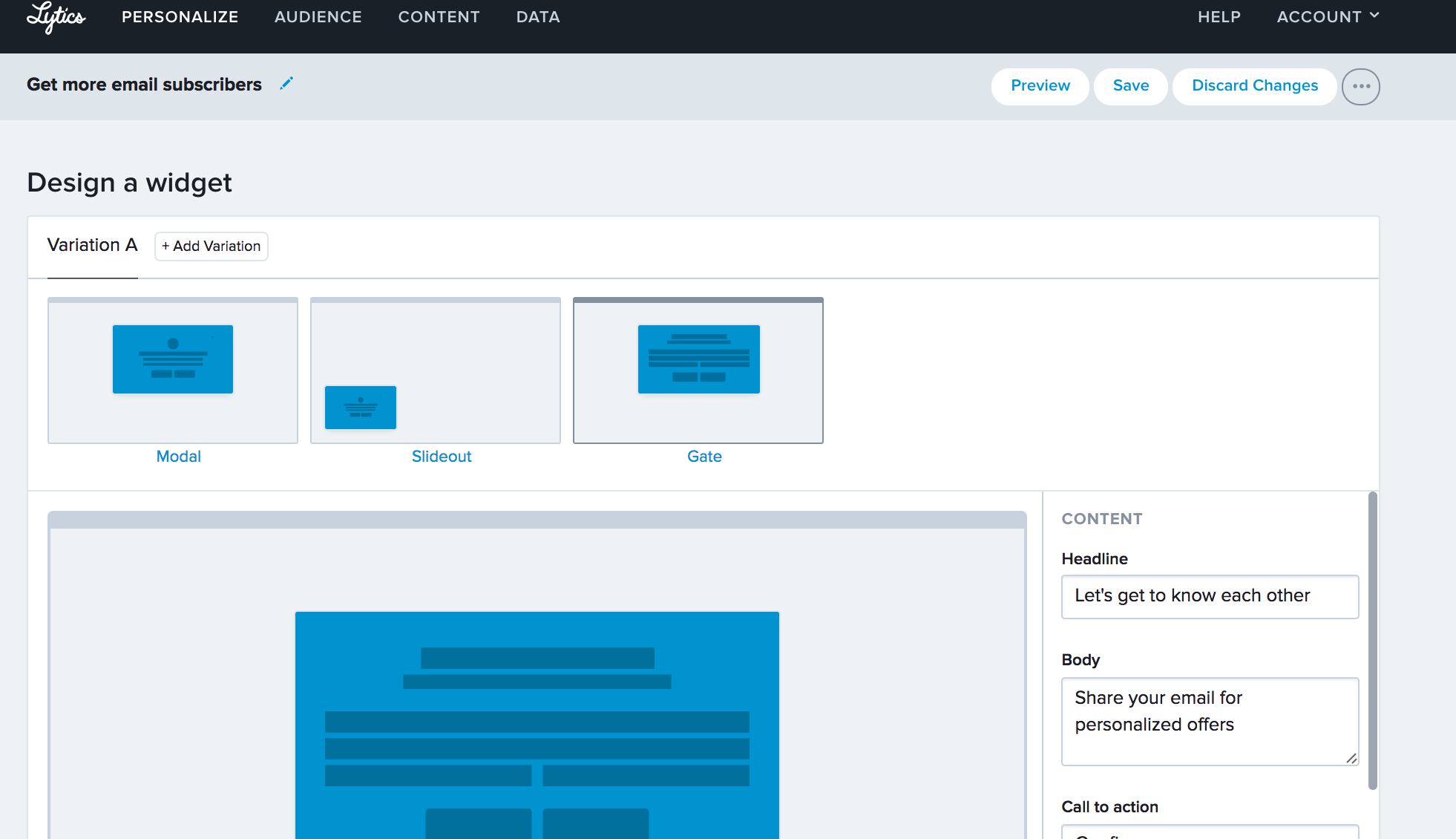Select the Modal widget thumbnail

[173, 370]
